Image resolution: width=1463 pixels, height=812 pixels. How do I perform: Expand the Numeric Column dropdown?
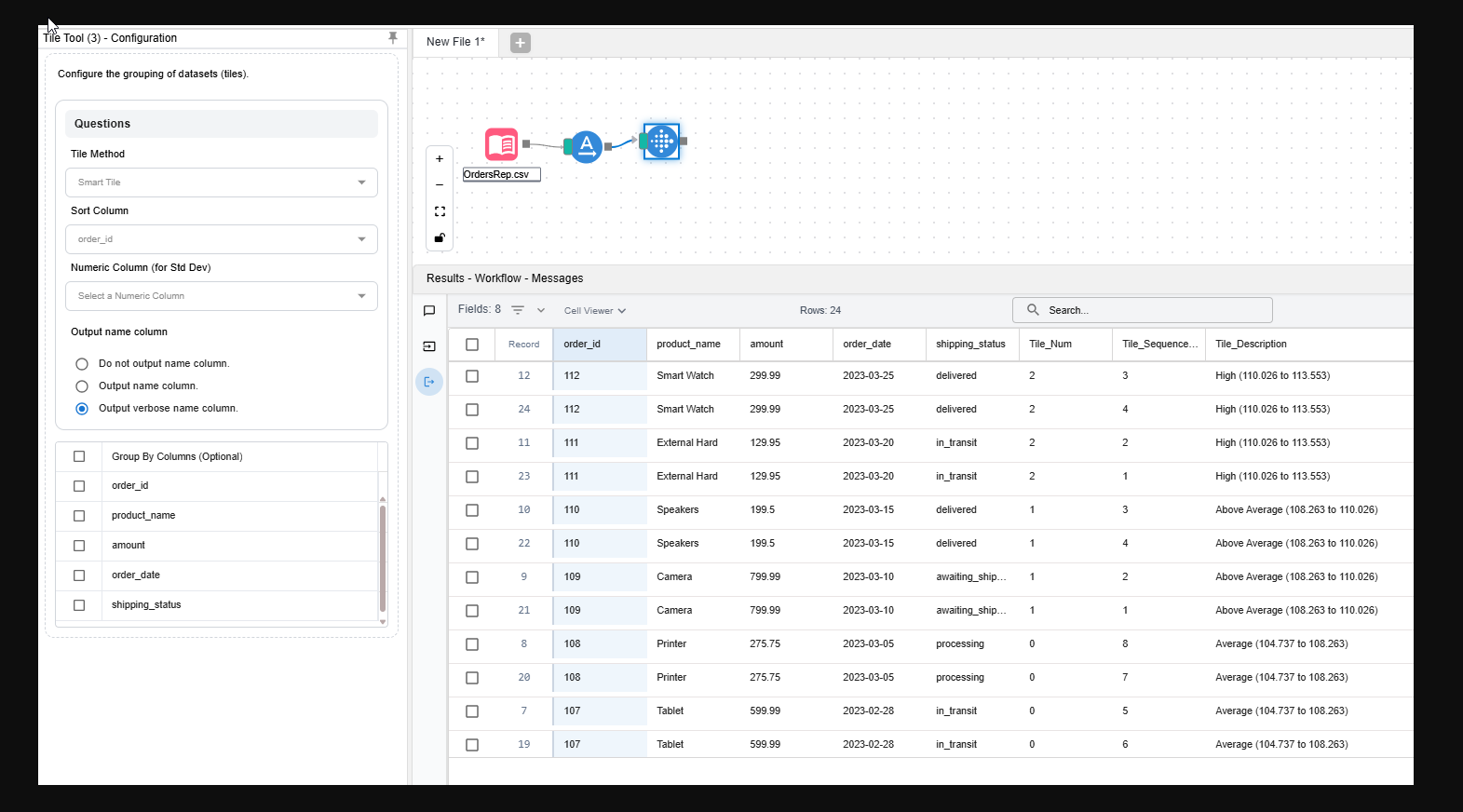pos(222,296)
